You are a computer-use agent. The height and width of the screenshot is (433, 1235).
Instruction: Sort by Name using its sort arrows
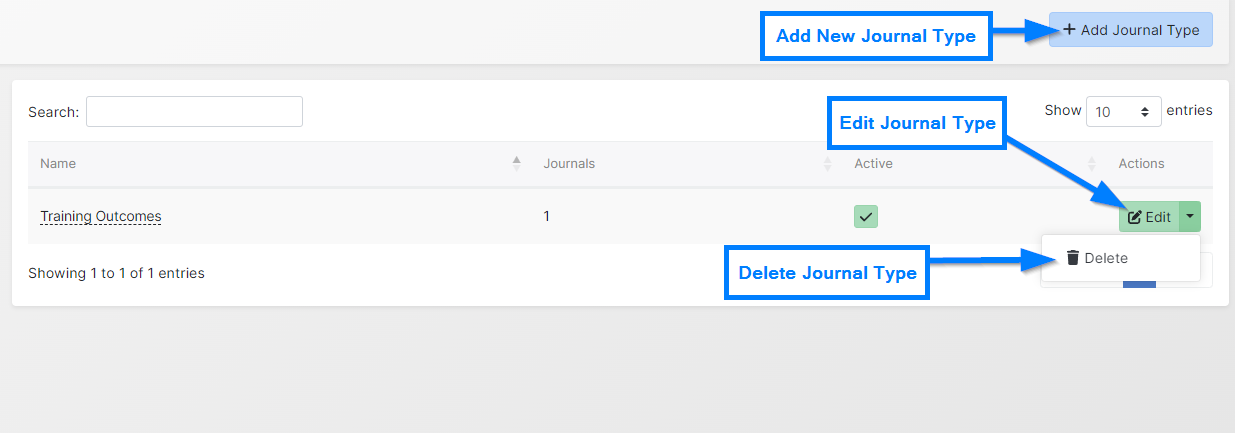pos(516,163)
